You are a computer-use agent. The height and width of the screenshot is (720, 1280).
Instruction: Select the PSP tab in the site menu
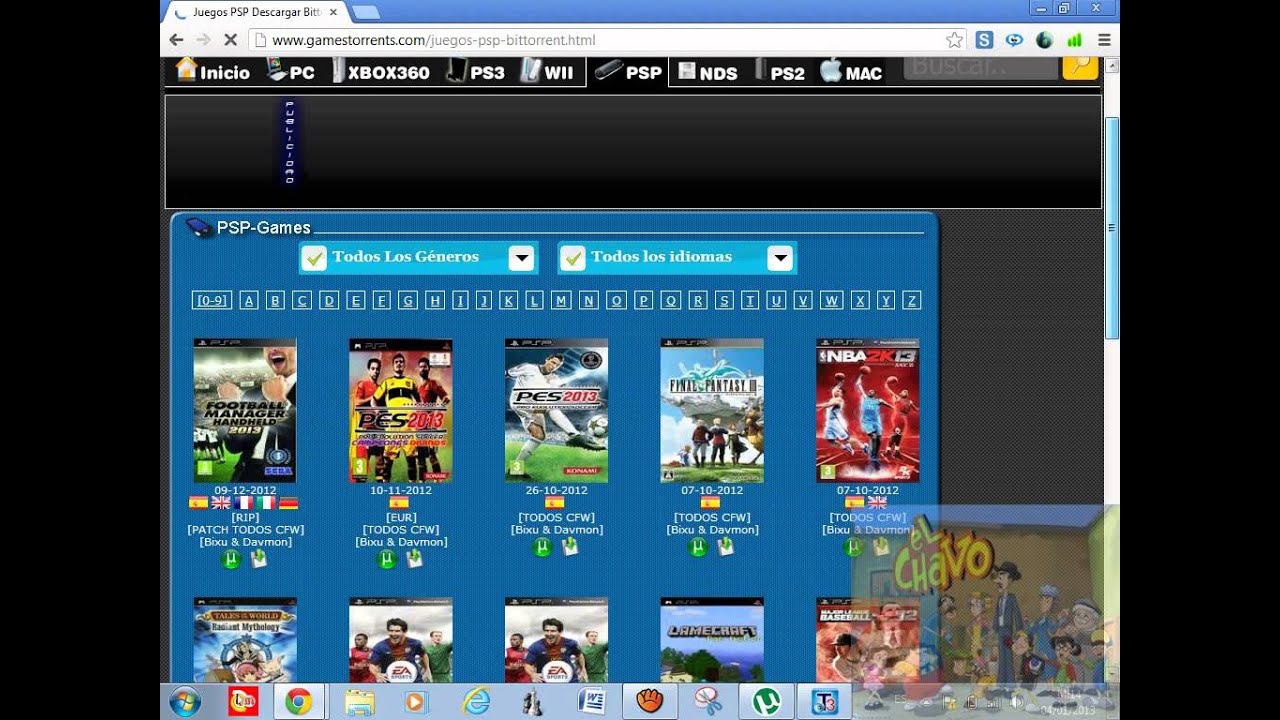pos(628,72)
